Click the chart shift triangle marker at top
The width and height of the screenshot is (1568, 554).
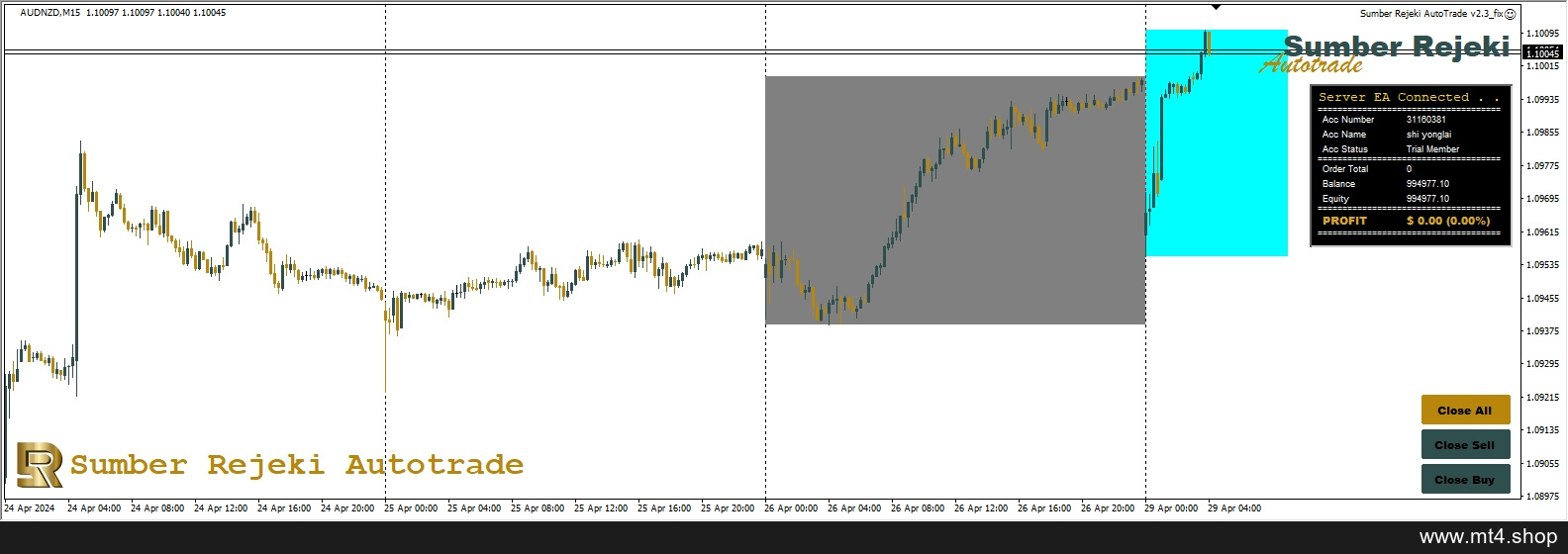click(x=1216, y=7)
